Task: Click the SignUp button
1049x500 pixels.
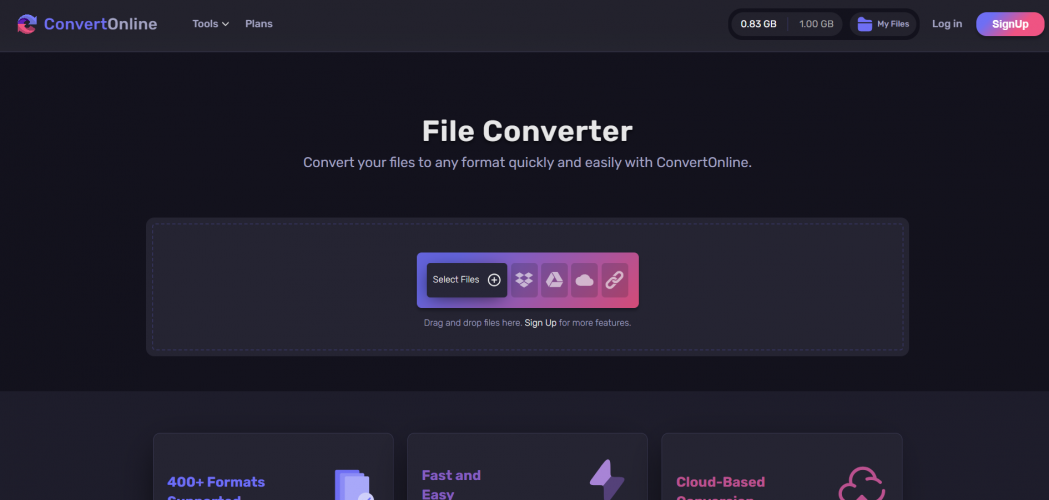Action: tap(1010, 24)
